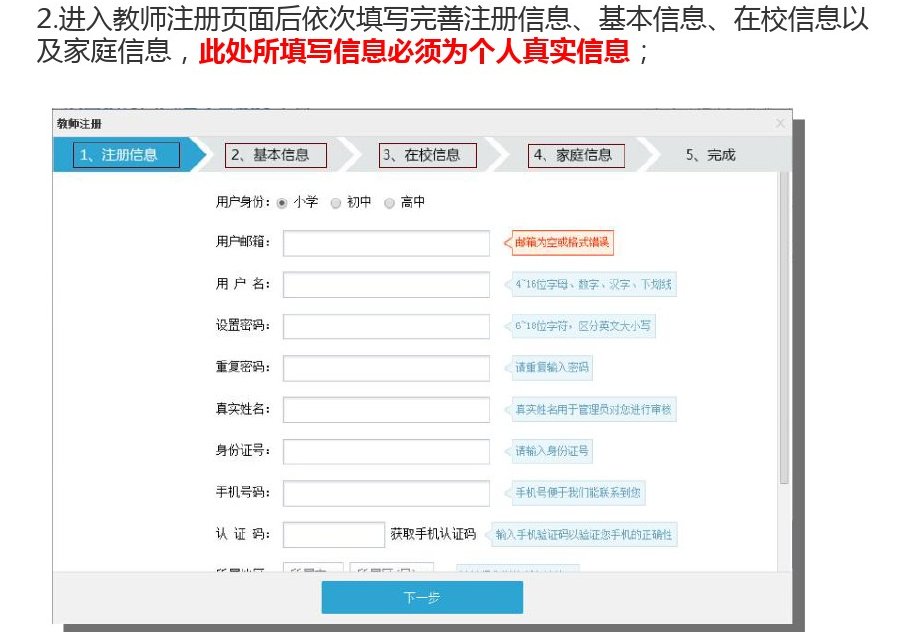This screenshot has height=632, width=904.
Task: Focus the 设置密码 password field
Action: tap(386, 326)
